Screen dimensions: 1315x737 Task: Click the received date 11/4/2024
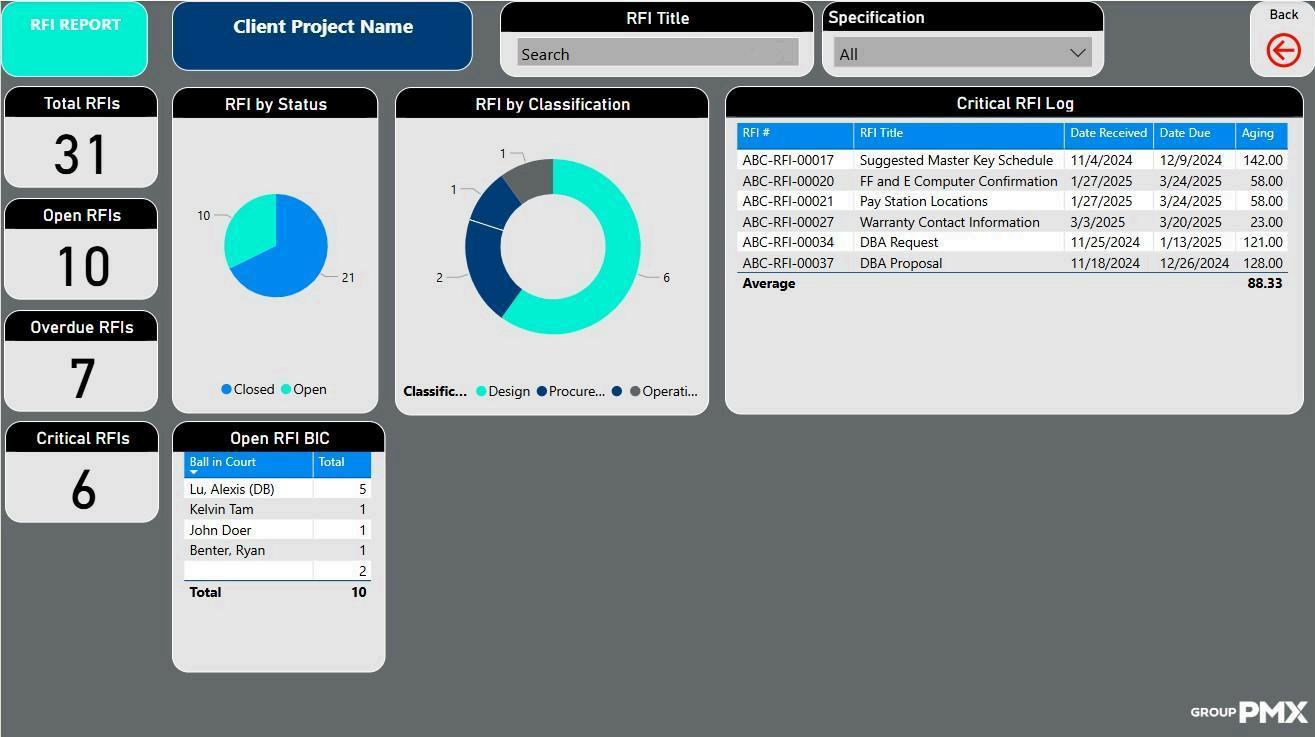(1101, 160)
